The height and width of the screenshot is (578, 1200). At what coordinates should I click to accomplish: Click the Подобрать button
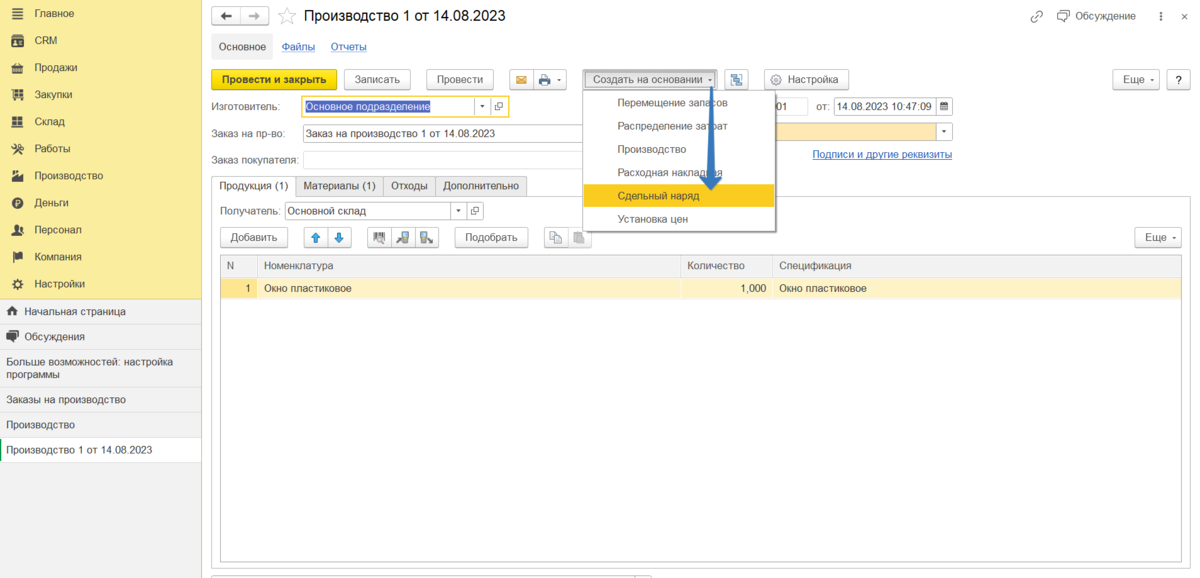491,237
